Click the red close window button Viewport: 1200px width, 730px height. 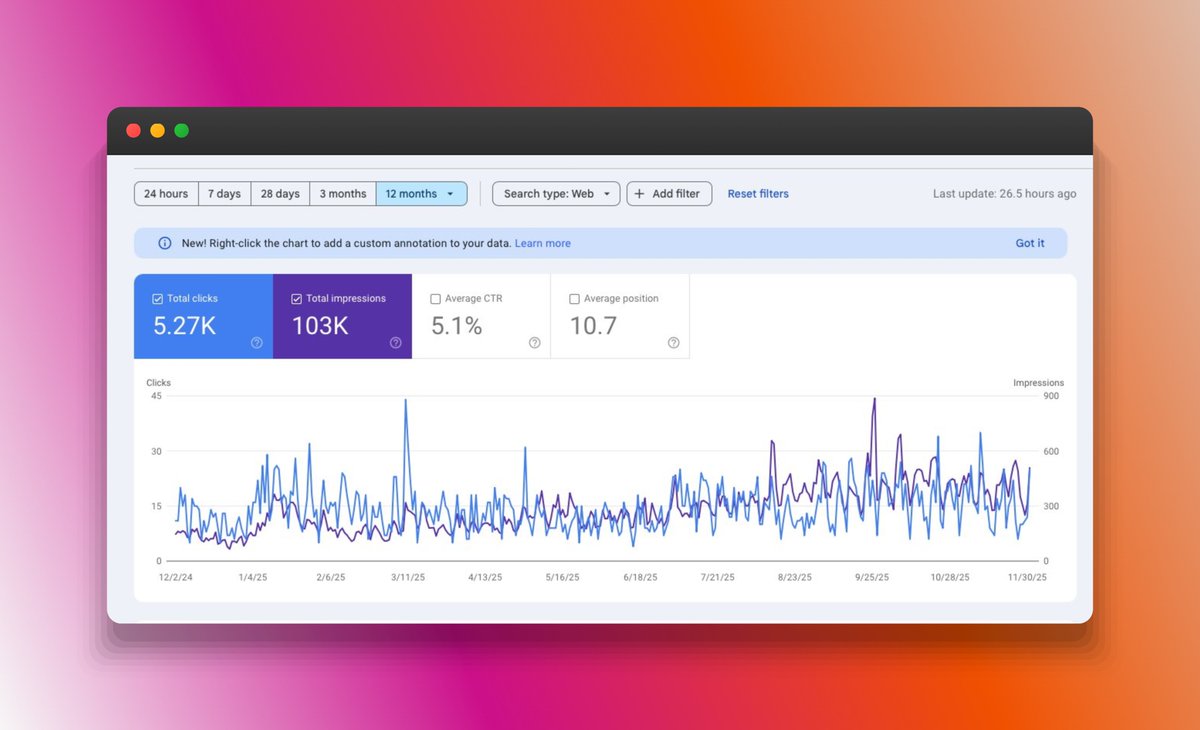tap(133, 130)
